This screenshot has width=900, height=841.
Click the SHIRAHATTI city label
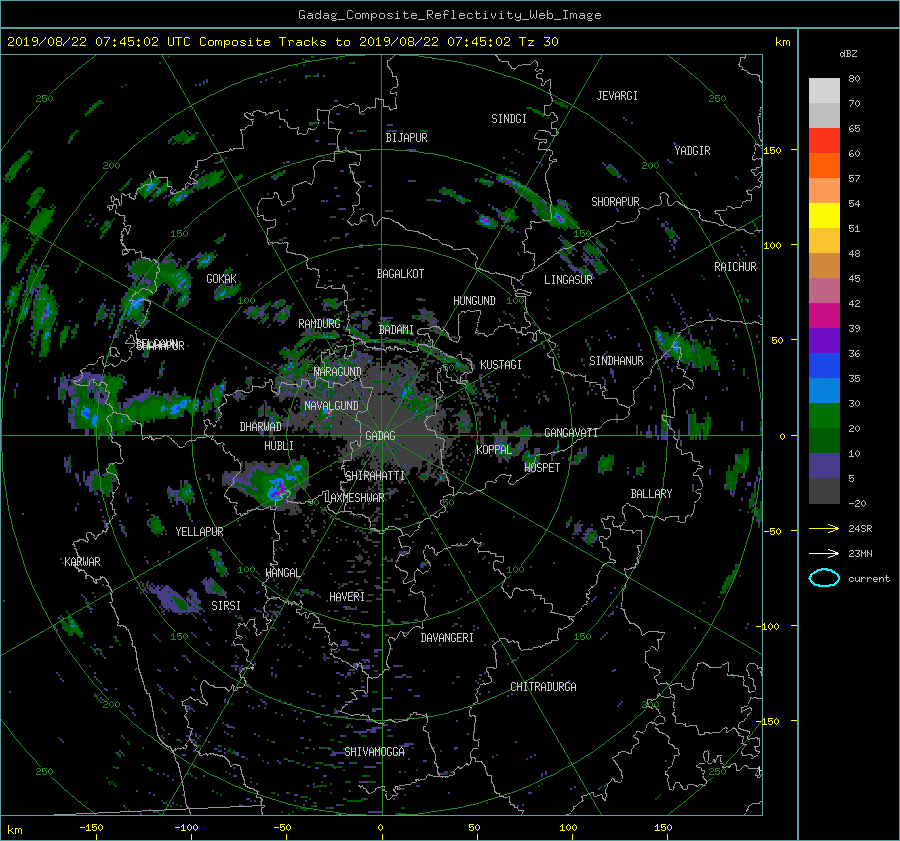375,476
